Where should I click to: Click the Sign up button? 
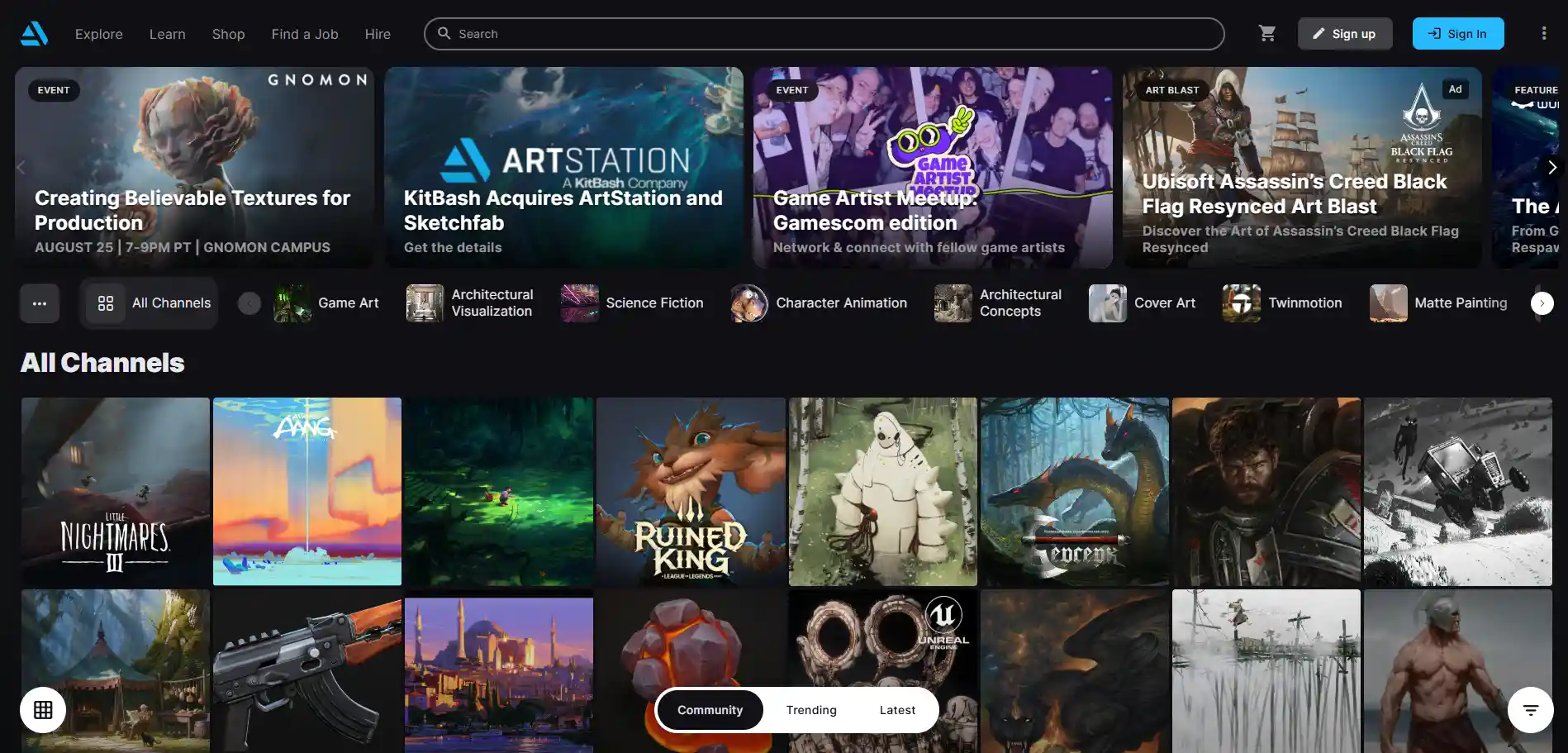click(1345, 34)
